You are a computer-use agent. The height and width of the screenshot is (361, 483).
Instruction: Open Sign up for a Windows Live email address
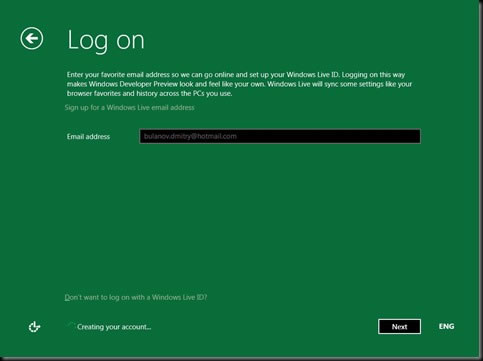pos(129,107)
